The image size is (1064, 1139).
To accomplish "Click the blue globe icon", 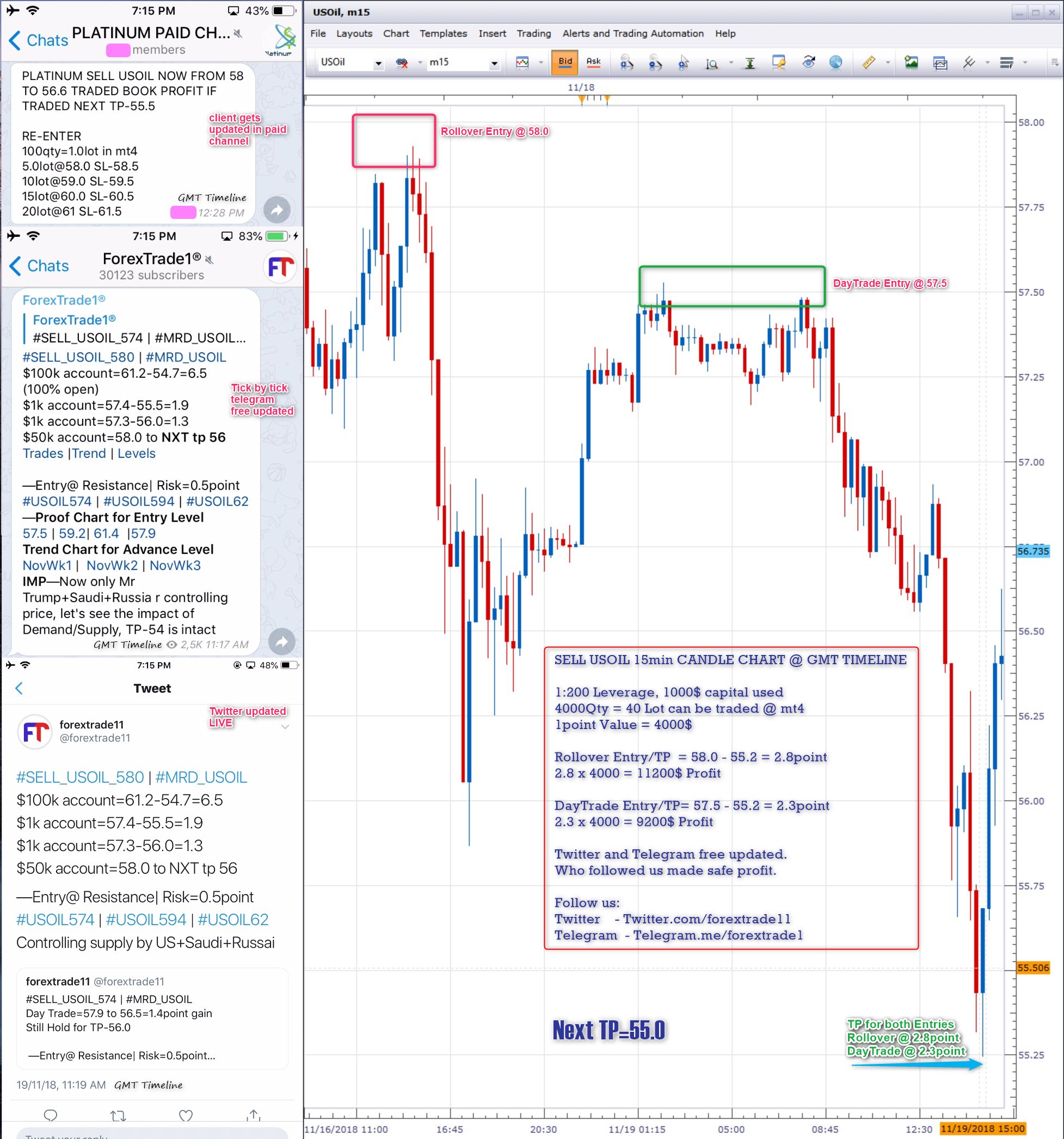I will (835, 62).
